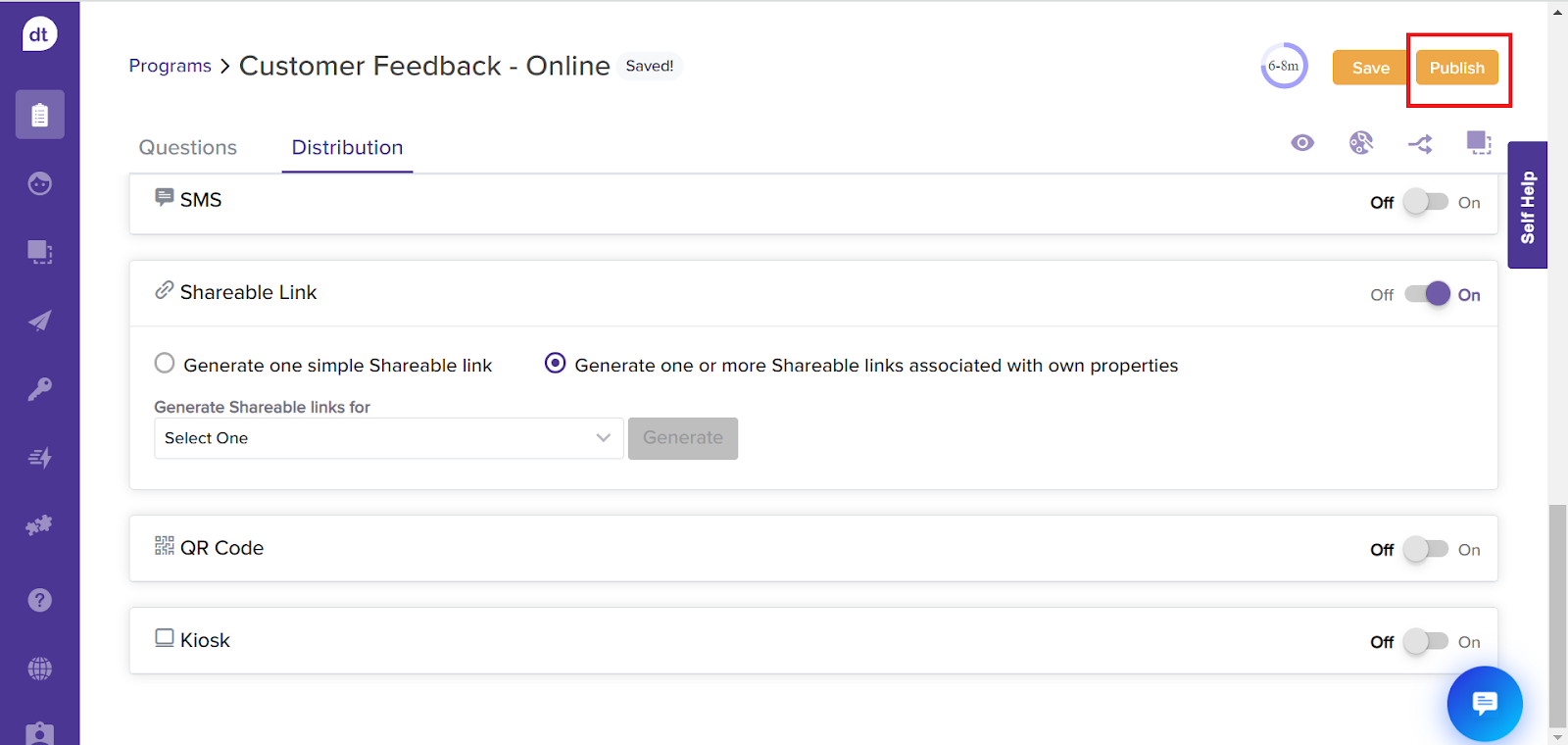
Task: Open the key icon in sidebar
Action: pos(39,389)
